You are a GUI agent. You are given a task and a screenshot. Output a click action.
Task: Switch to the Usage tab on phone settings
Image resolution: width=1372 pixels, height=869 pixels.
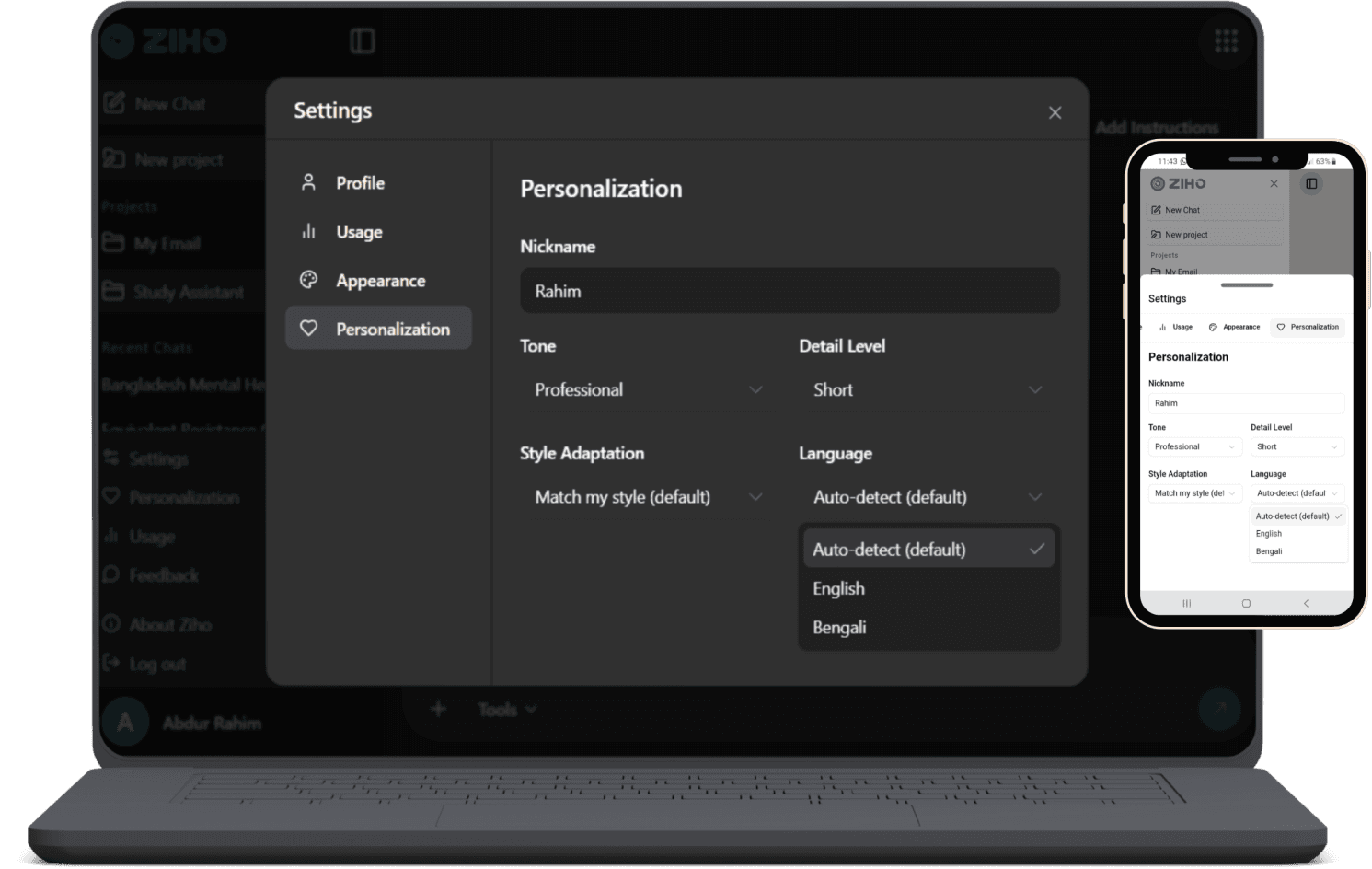1179,327
